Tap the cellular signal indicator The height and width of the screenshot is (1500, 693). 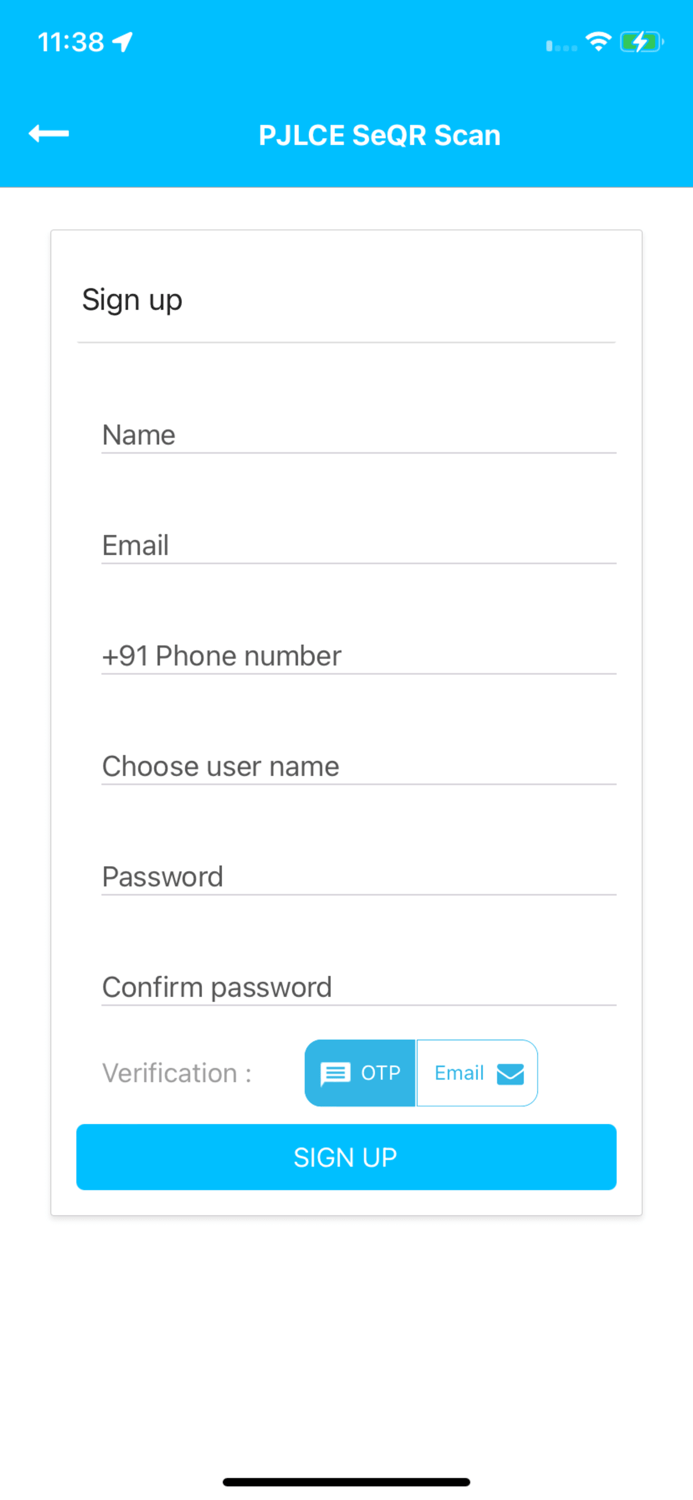558,45
